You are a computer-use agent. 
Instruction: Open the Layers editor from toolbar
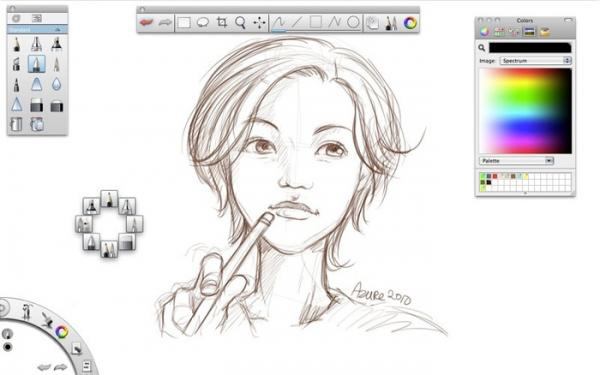coord(372,23)
